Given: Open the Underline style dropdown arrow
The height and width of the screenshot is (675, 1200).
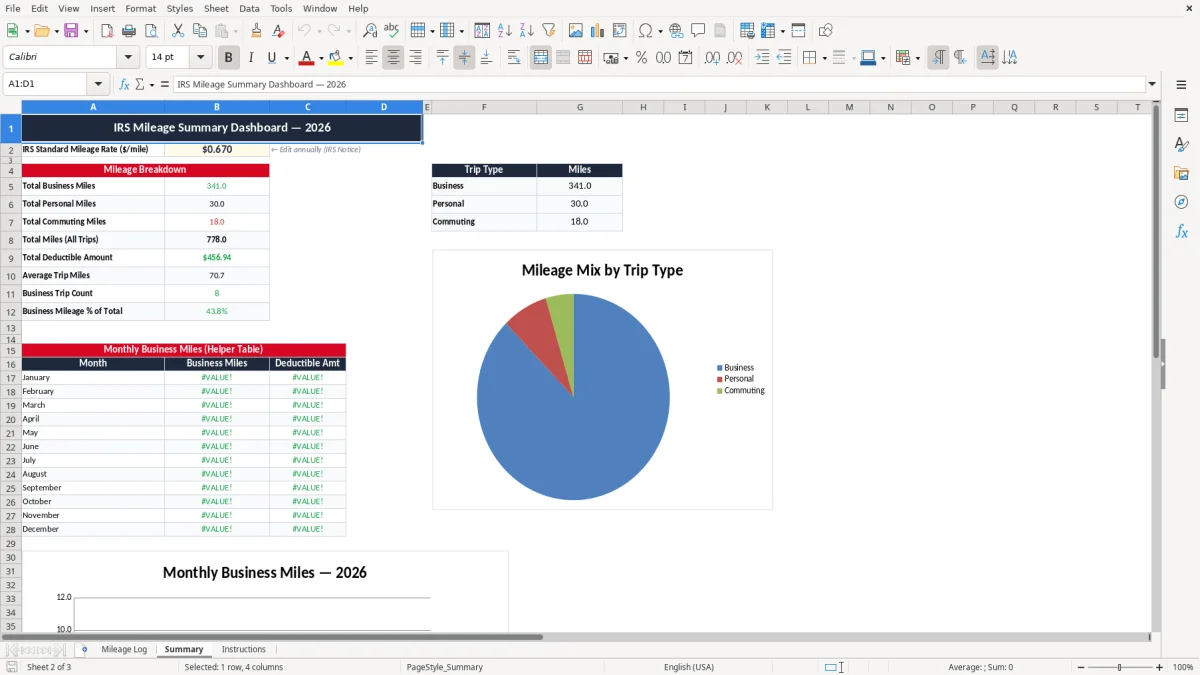Looking at the screenshot, I should [x=285, y=58].
